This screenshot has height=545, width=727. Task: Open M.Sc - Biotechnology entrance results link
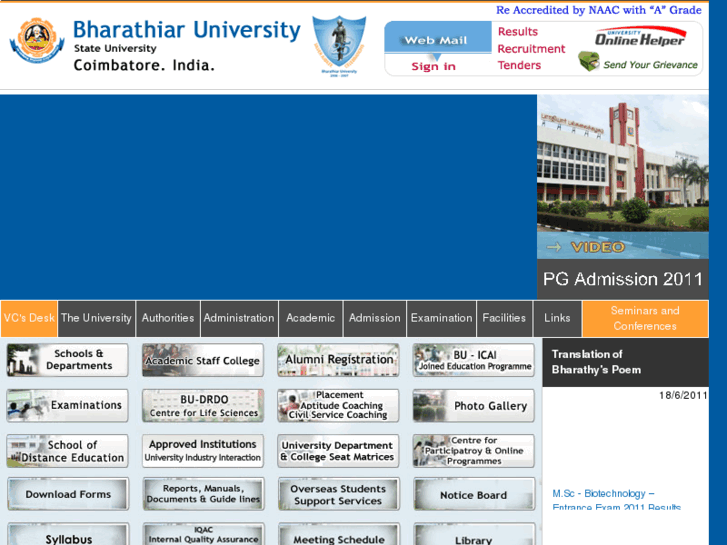(616, 500)
